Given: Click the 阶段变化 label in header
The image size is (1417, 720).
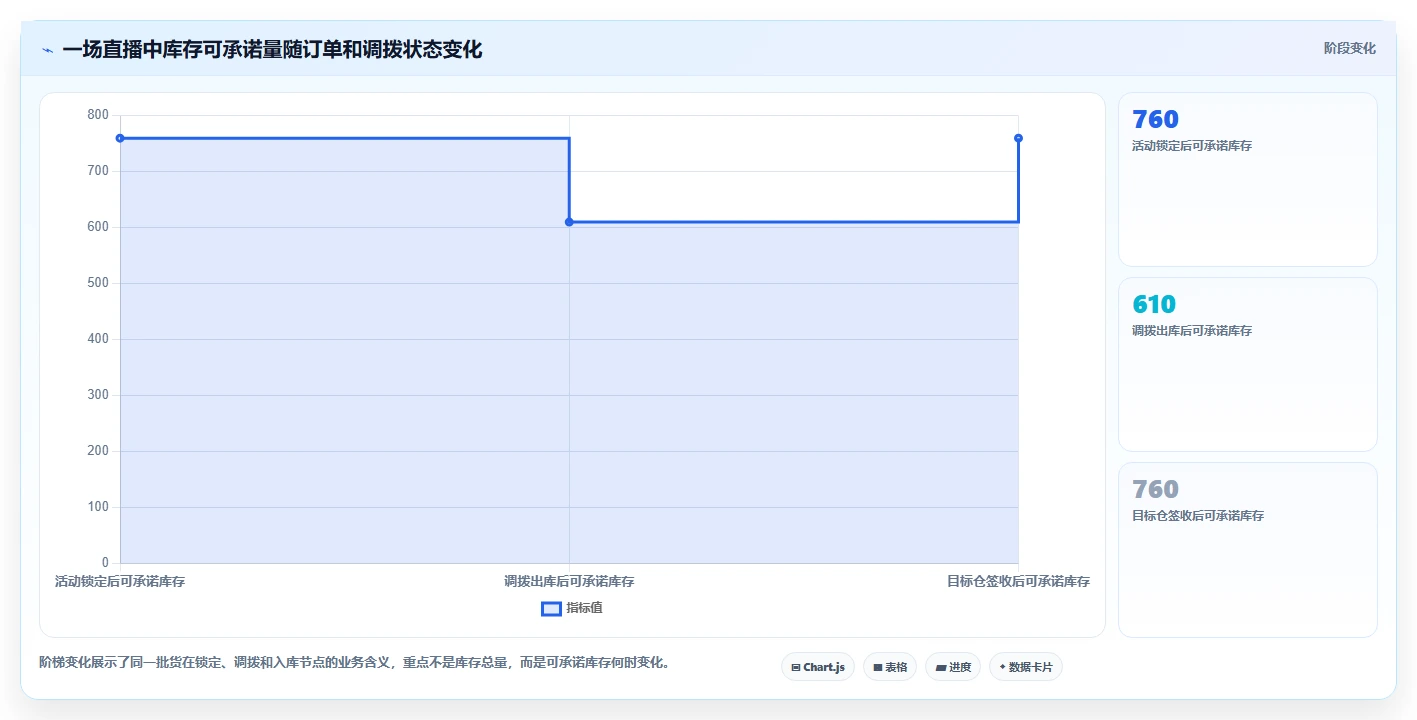Looking at the screenshot, I should pyautogui.click(x=1349, y=49).
